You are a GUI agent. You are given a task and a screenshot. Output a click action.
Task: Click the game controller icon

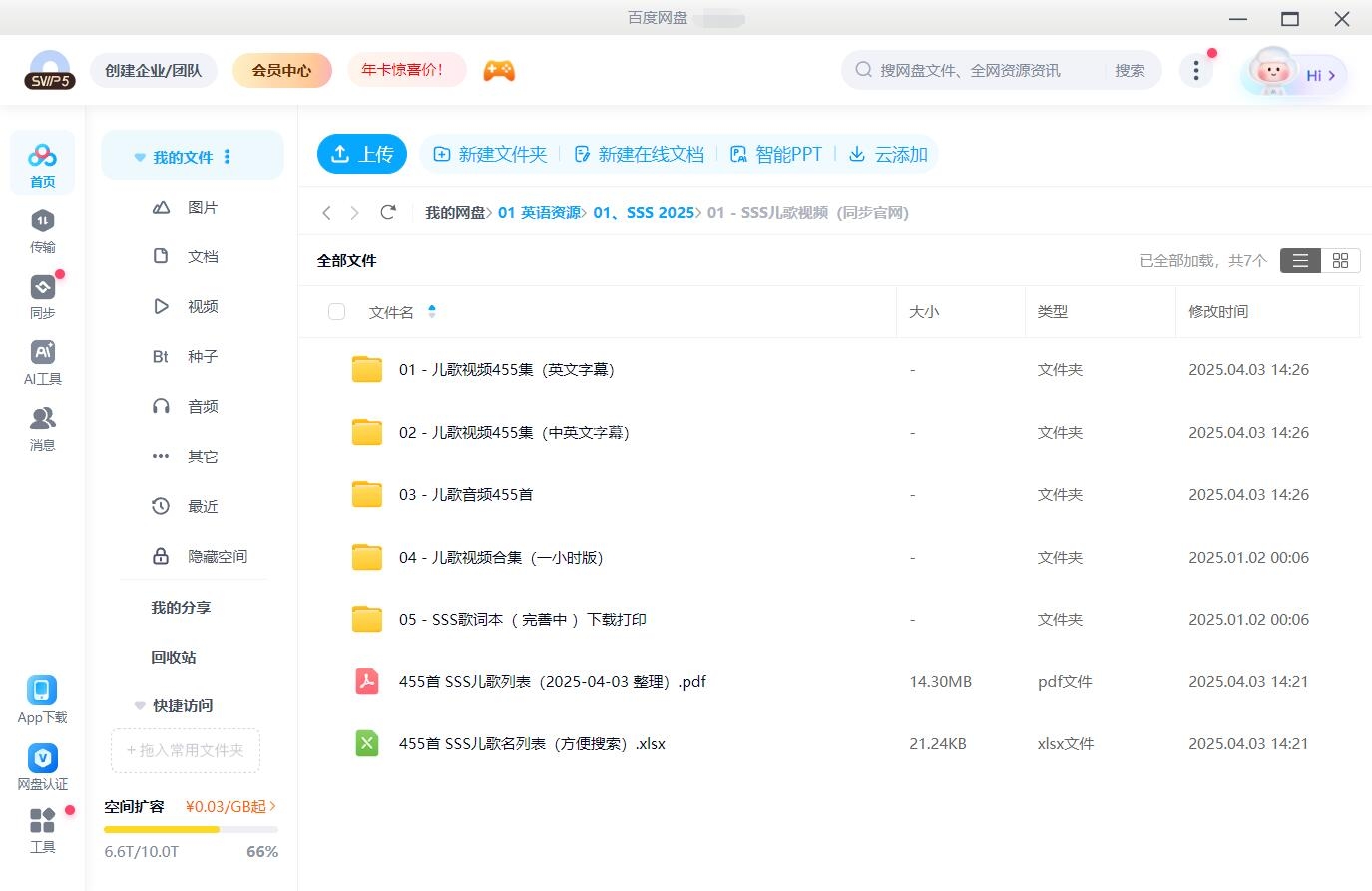tap(499, 71)
